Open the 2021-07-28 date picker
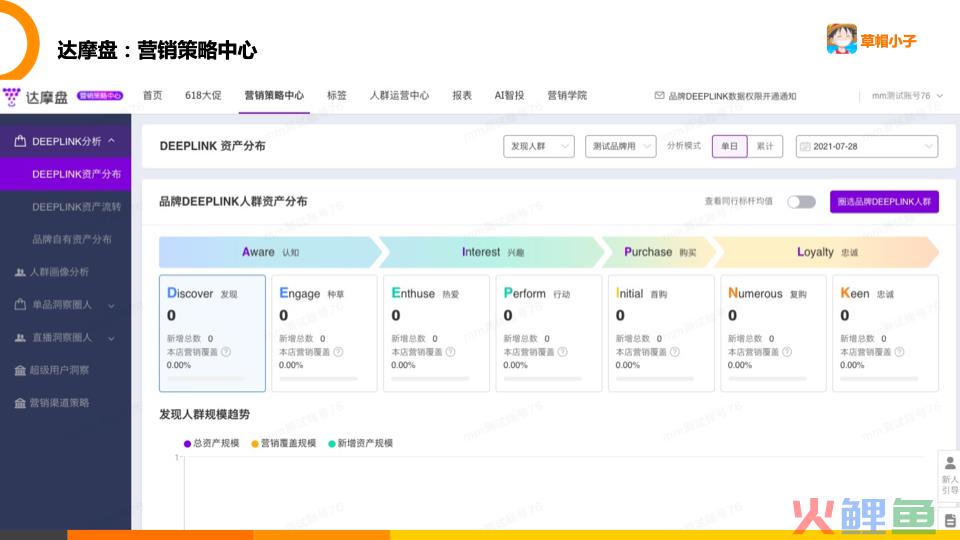 coord(866,146)
